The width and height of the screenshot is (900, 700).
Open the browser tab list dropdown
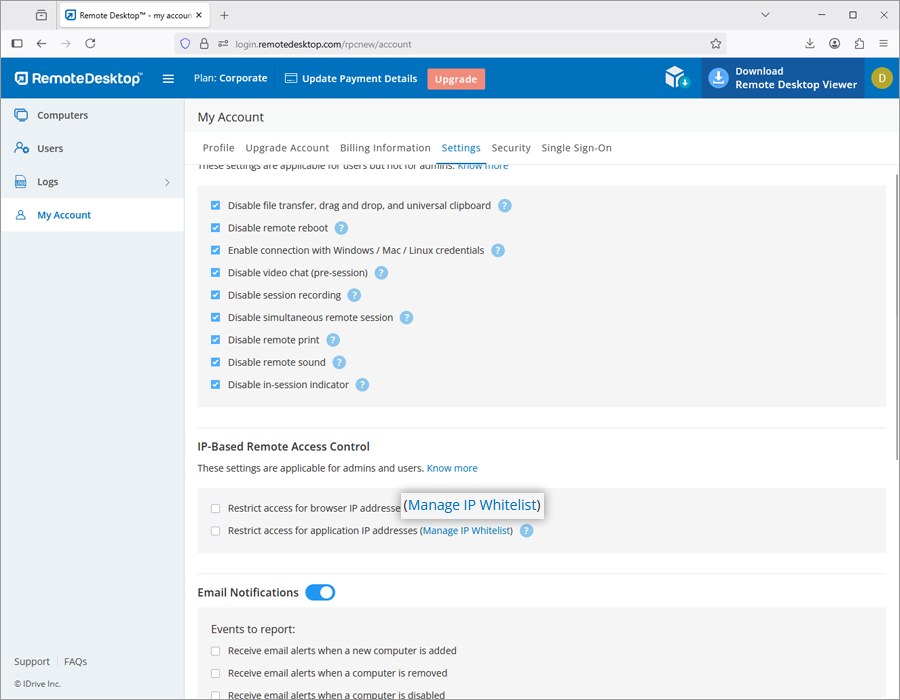pyautogui.click(x=765, y=15)
